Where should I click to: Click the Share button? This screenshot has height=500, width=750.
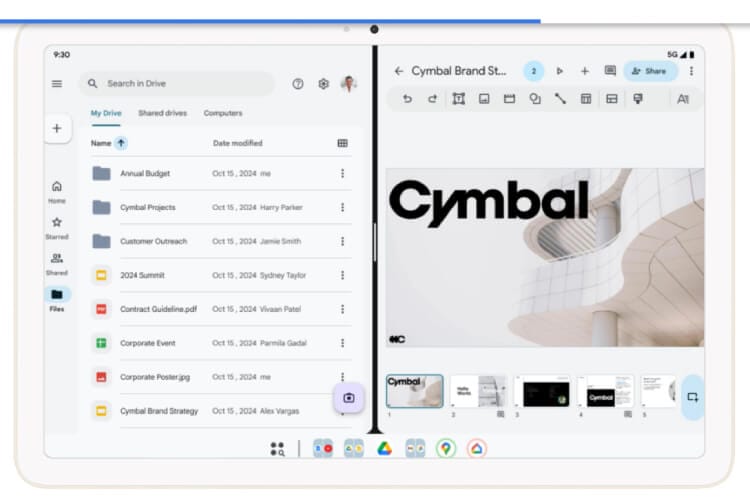650,71
